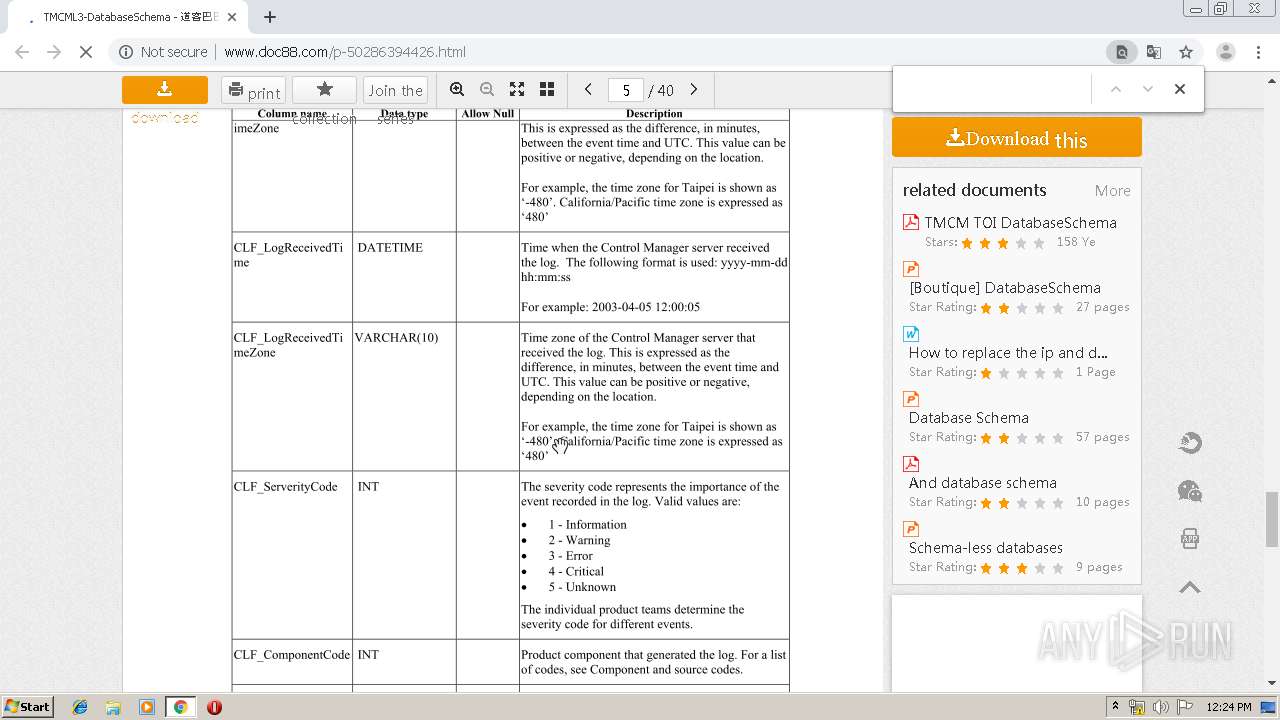Bookmark this page with the star icon
1280x720 pixels.
(x=1186, y=52)
